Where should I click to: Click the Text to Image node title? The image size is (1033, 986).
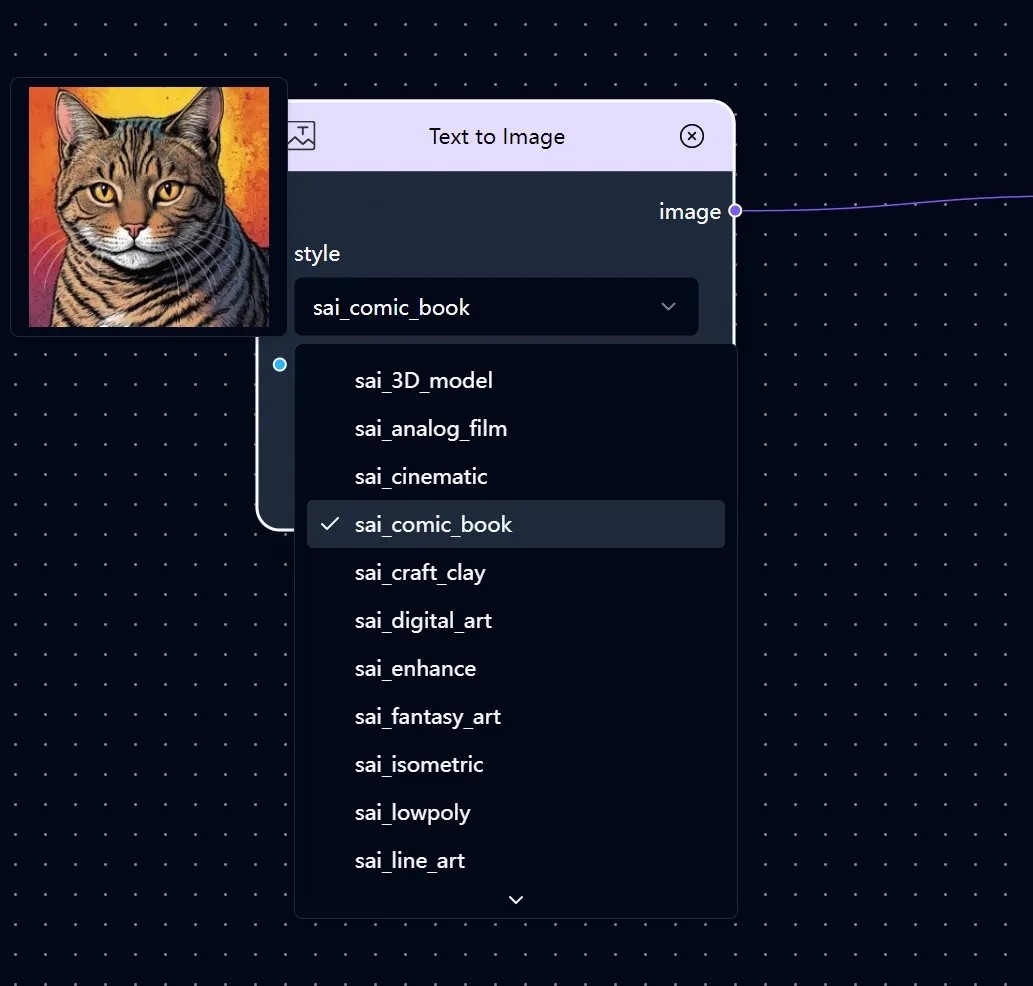pyautogui.click(x=497, y=136)
